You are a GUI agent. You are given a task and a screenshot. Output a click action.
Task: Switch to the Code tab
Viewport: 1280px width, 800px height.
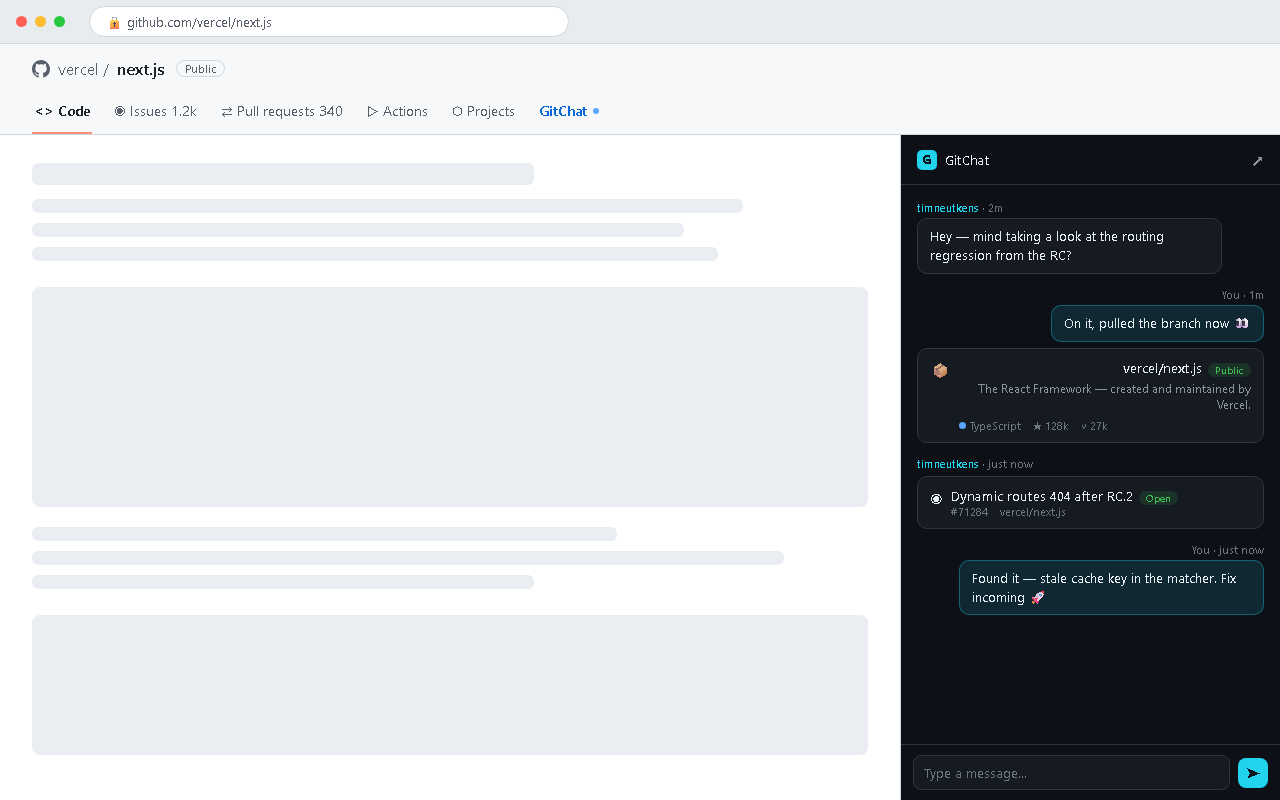pyautogui.click(x=63, y=111)
